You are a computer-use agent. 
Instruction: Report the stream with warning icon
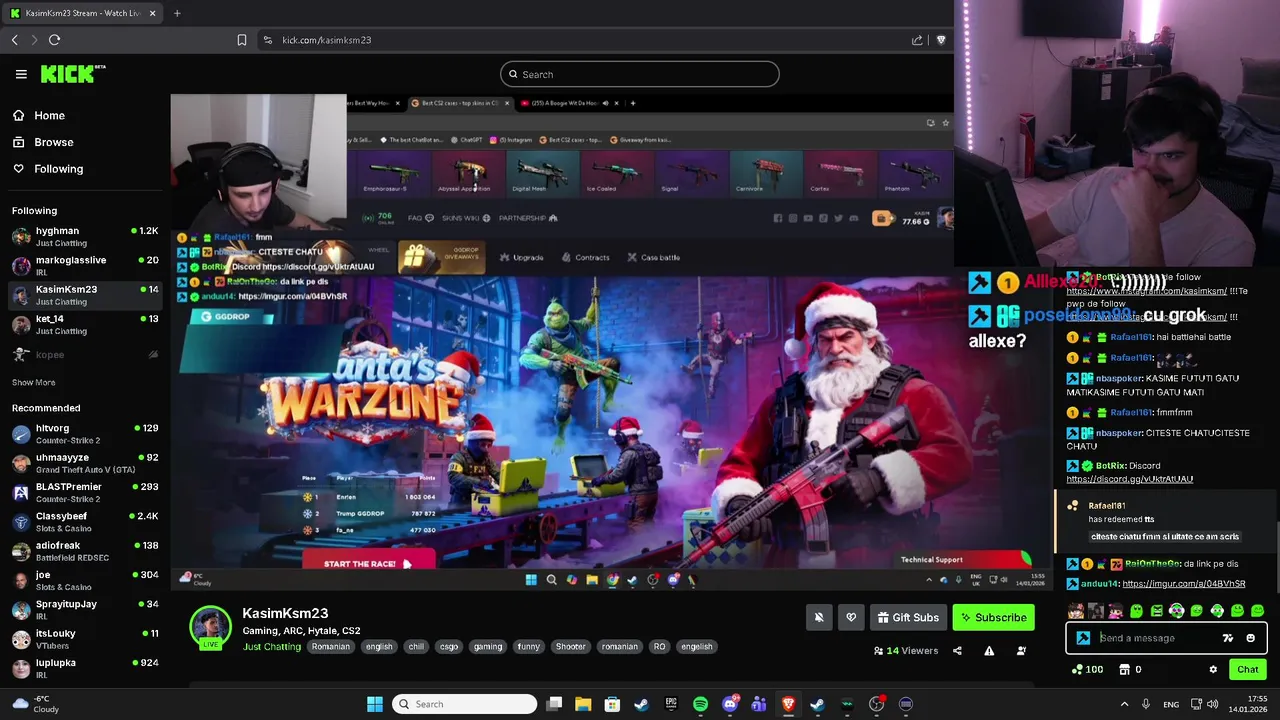pos(989,651)
